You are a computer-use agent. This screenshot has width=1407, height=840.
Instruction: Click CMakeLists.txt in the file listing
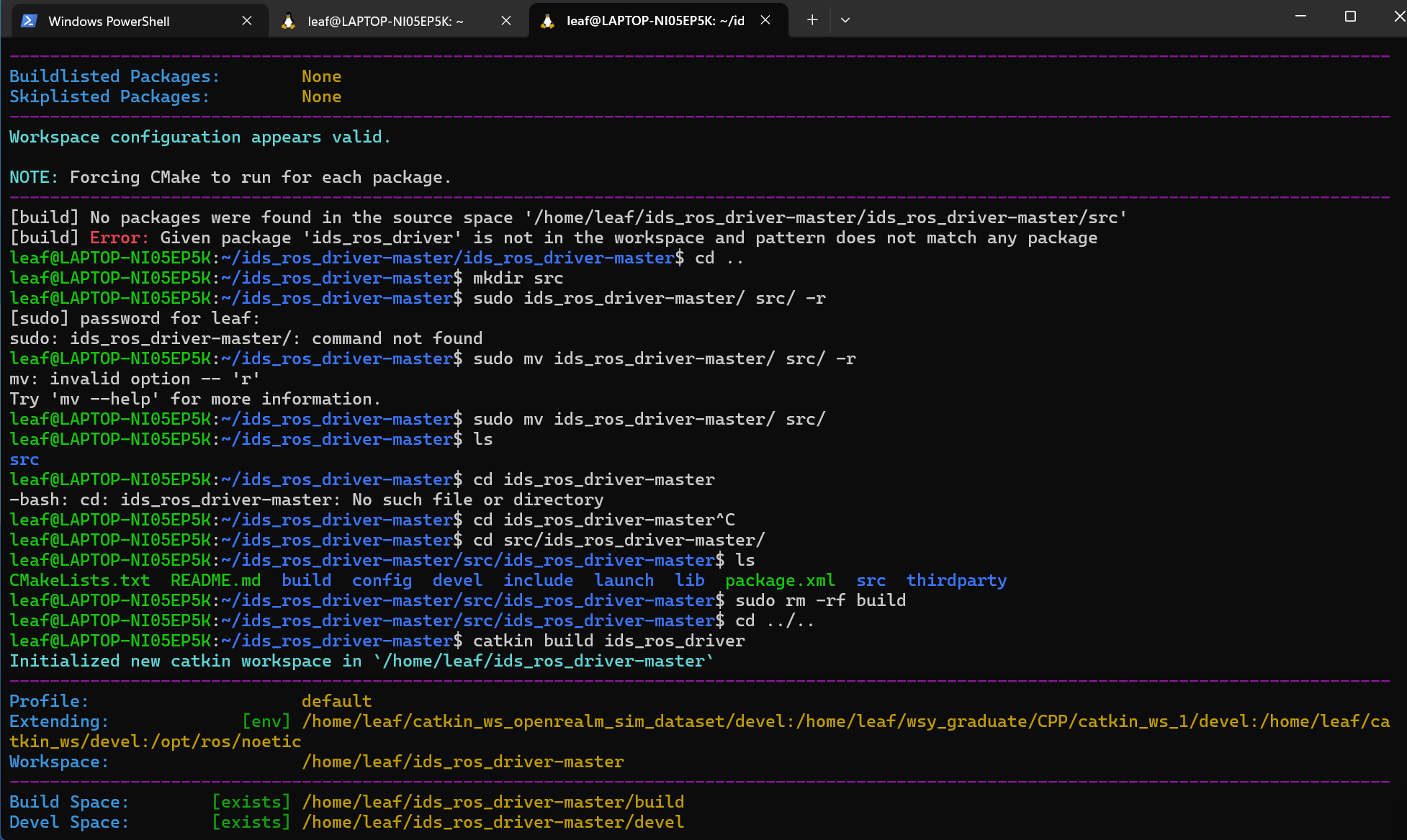pos(79,580)
